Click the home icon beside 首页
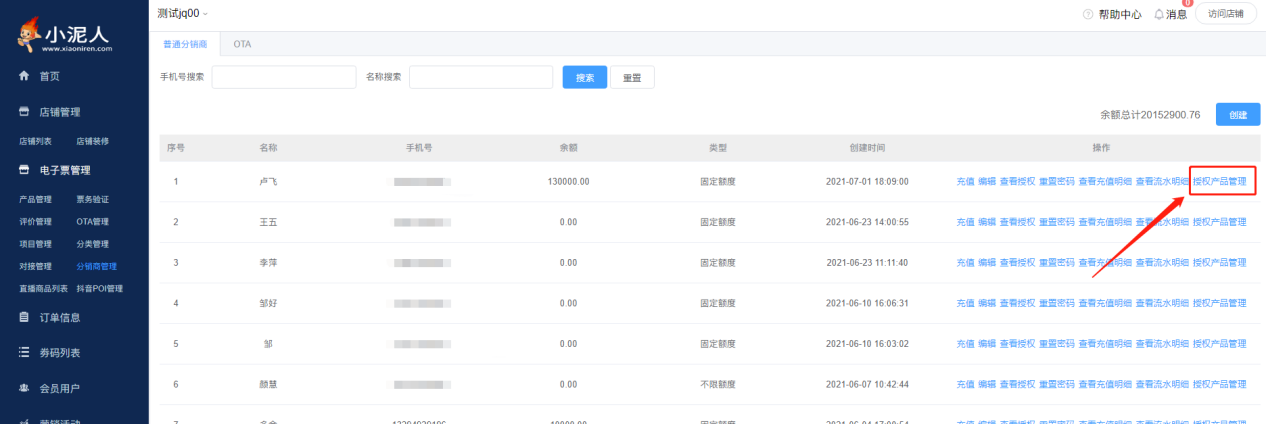This screenshot has width=1266, height=424. click(24, 76)
